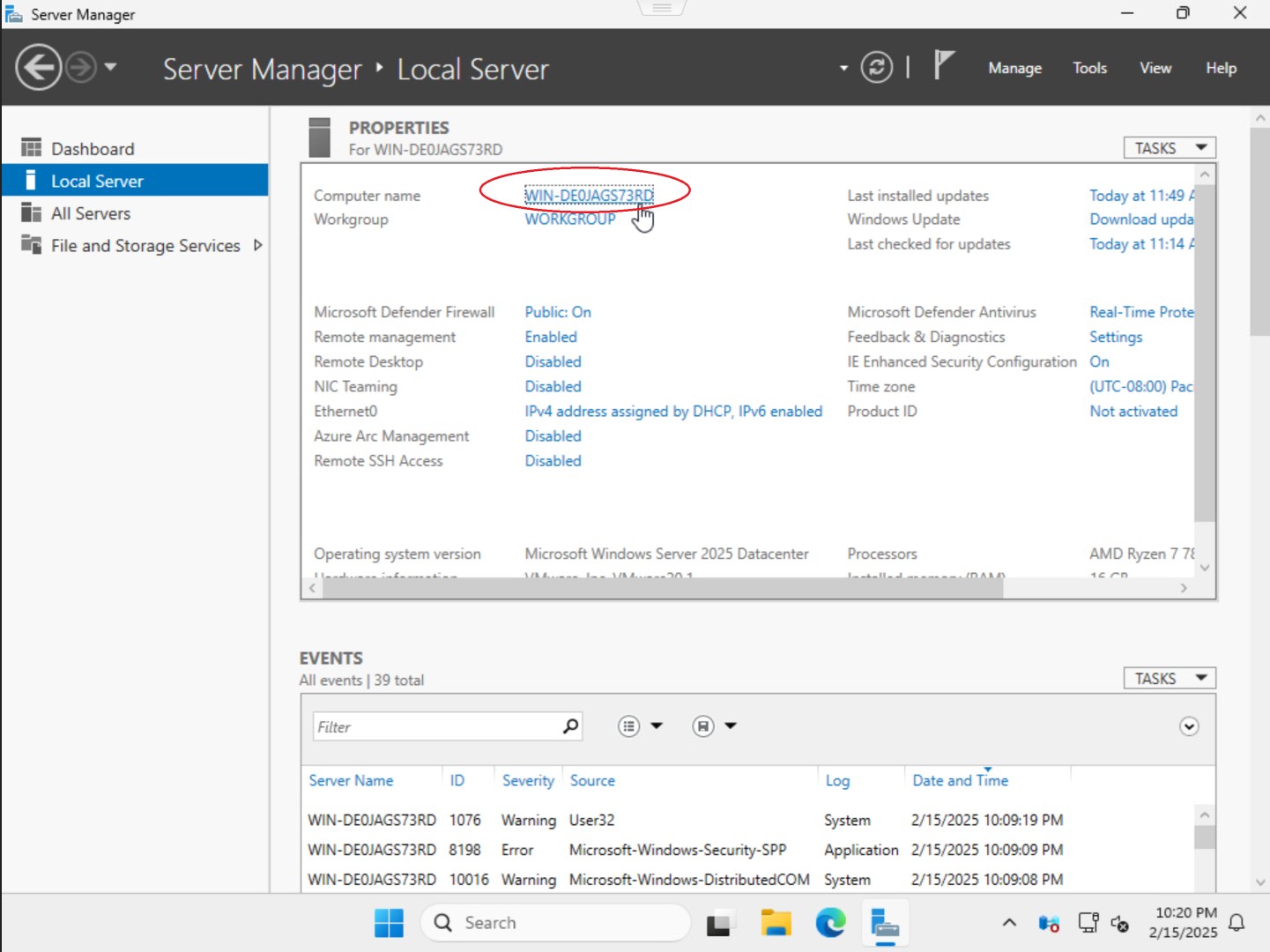Click Azure Arc Management Disabled link
This screenshot has width=1270, height=952.
tap(553, 435)
